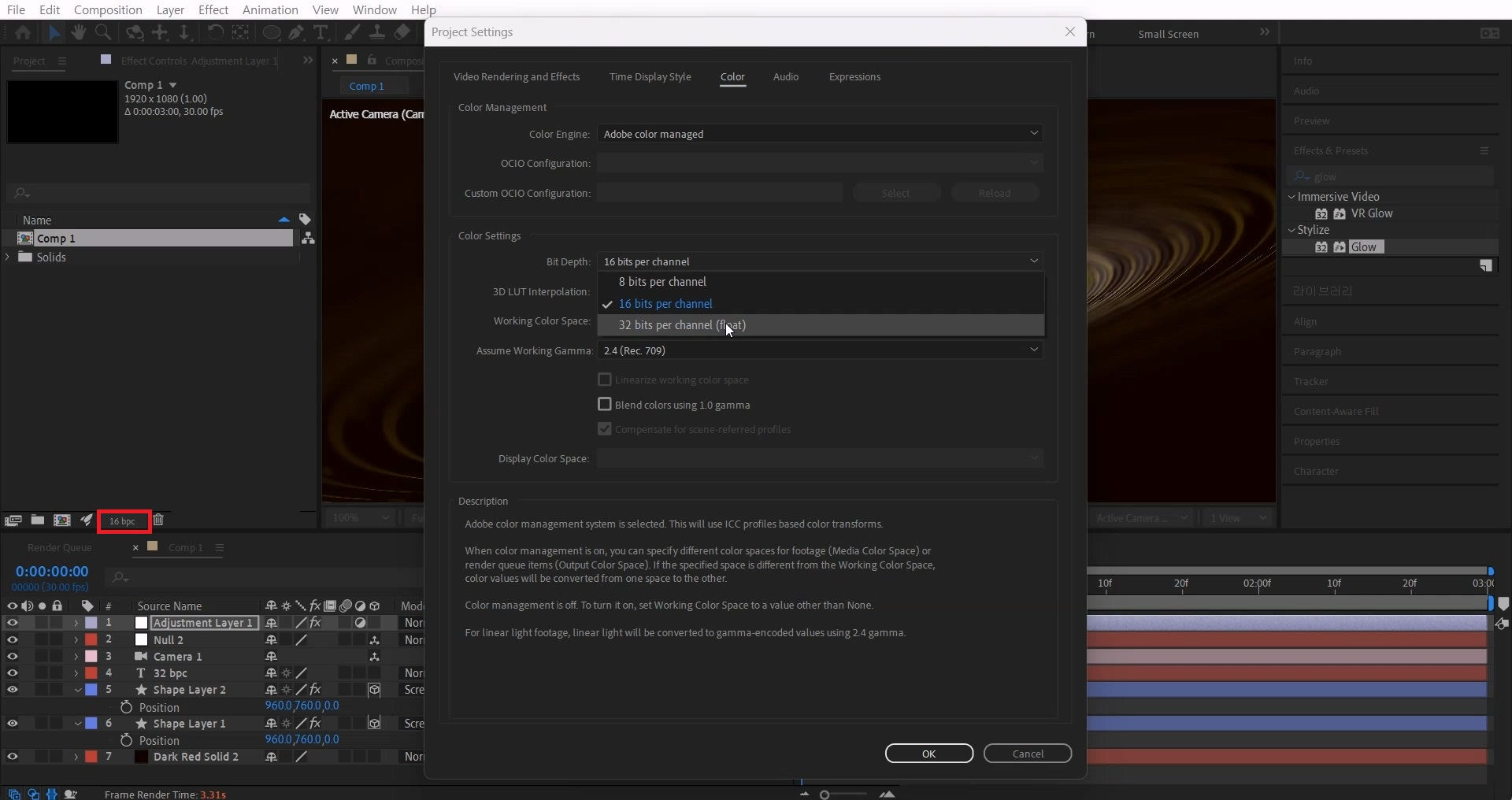Select the Zoom magnifier tool

click(102, 32)
